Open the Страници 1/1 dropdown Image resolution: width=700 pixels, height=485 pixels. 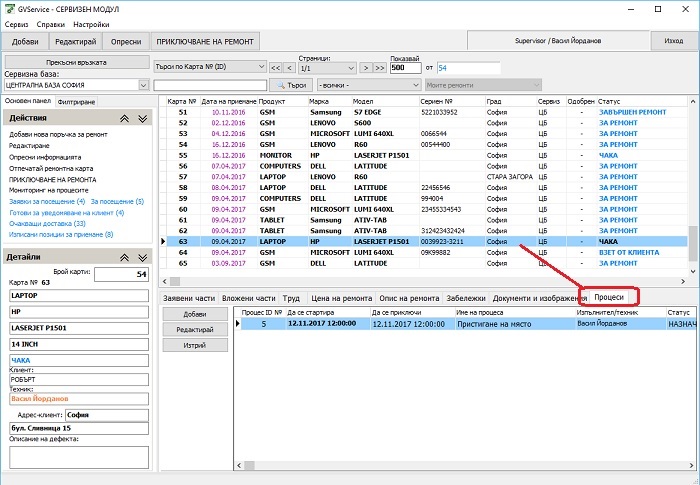click(x=327, y=68)
